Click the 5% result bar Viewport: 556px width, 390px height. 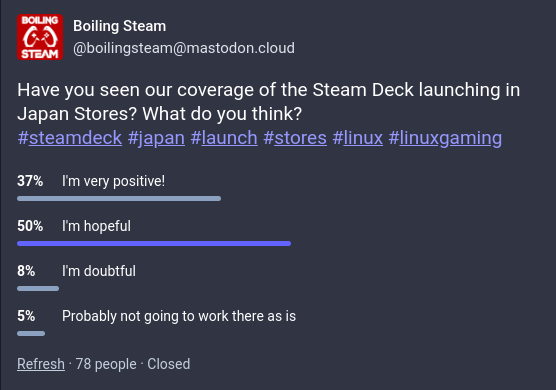coord(31,334)
